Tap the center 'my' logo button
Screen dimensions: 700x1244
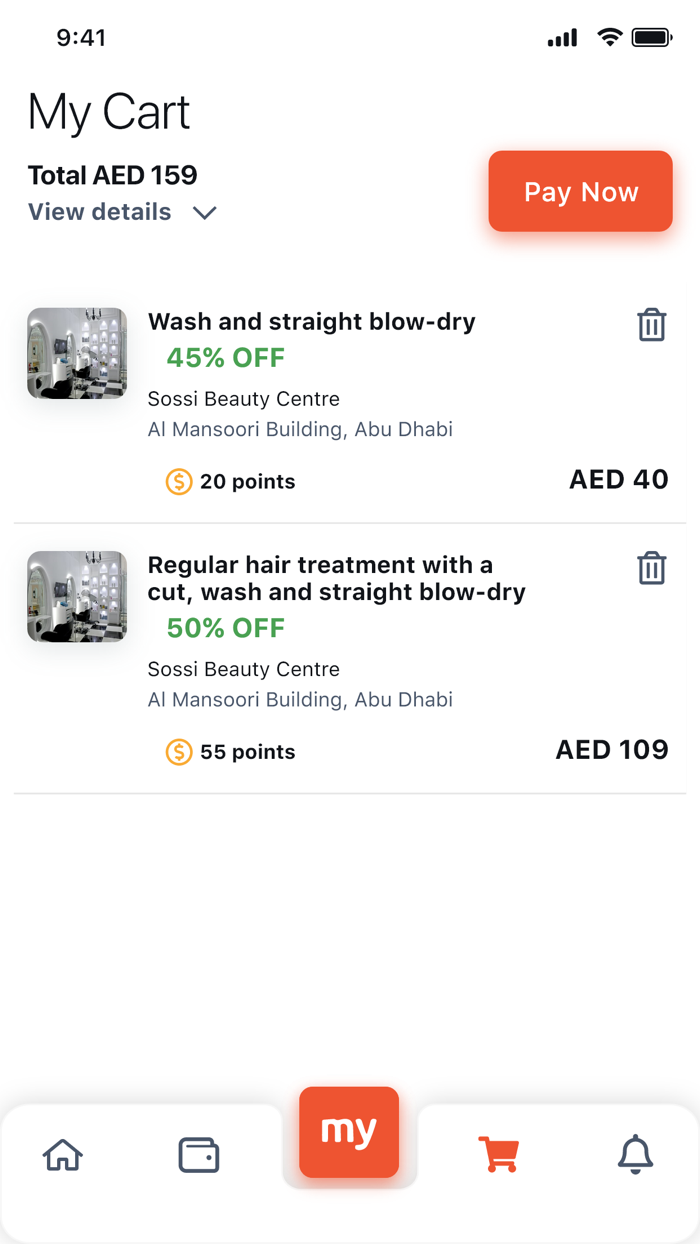click(349, 1132)
